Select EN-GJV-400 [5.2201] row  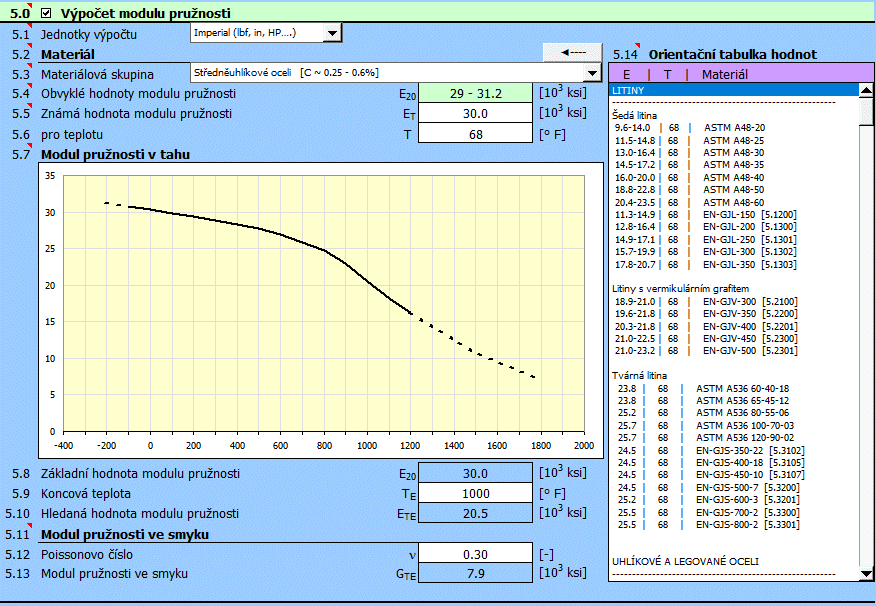pos(734,326)
